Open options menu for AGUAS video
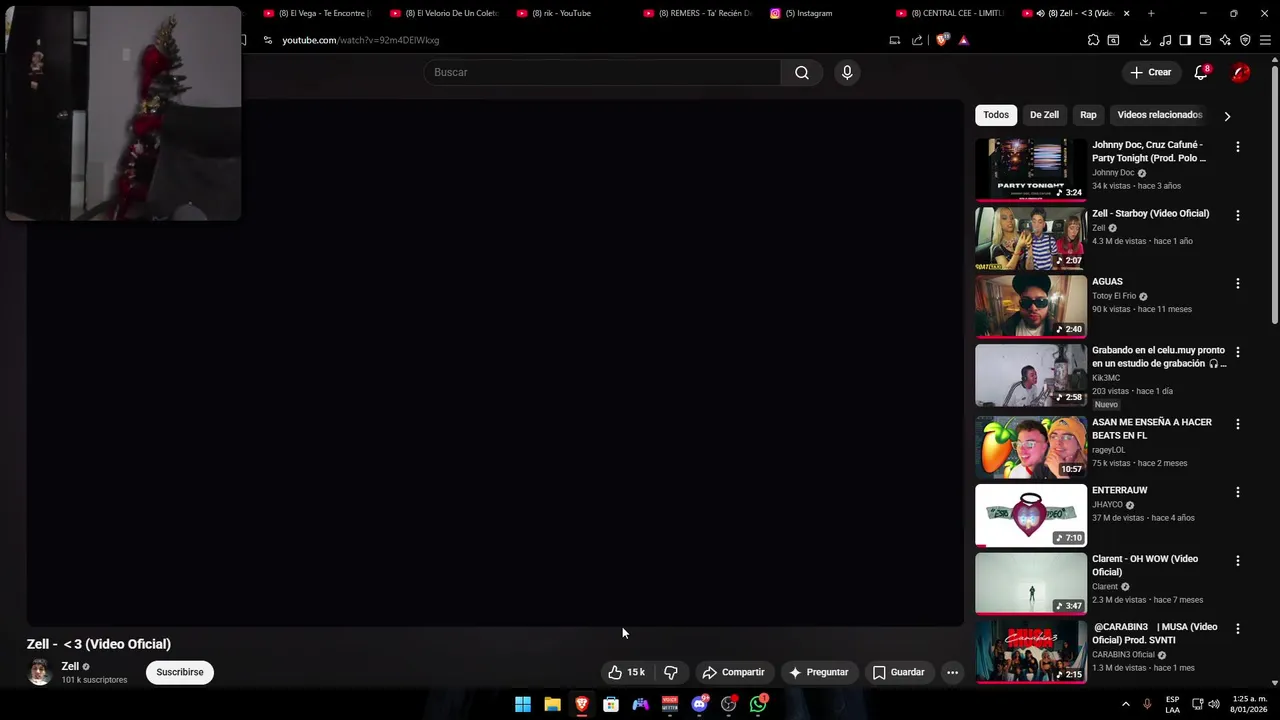Image resolution: width=1280 pixels, height=720 pixels. coord(1237,283)
